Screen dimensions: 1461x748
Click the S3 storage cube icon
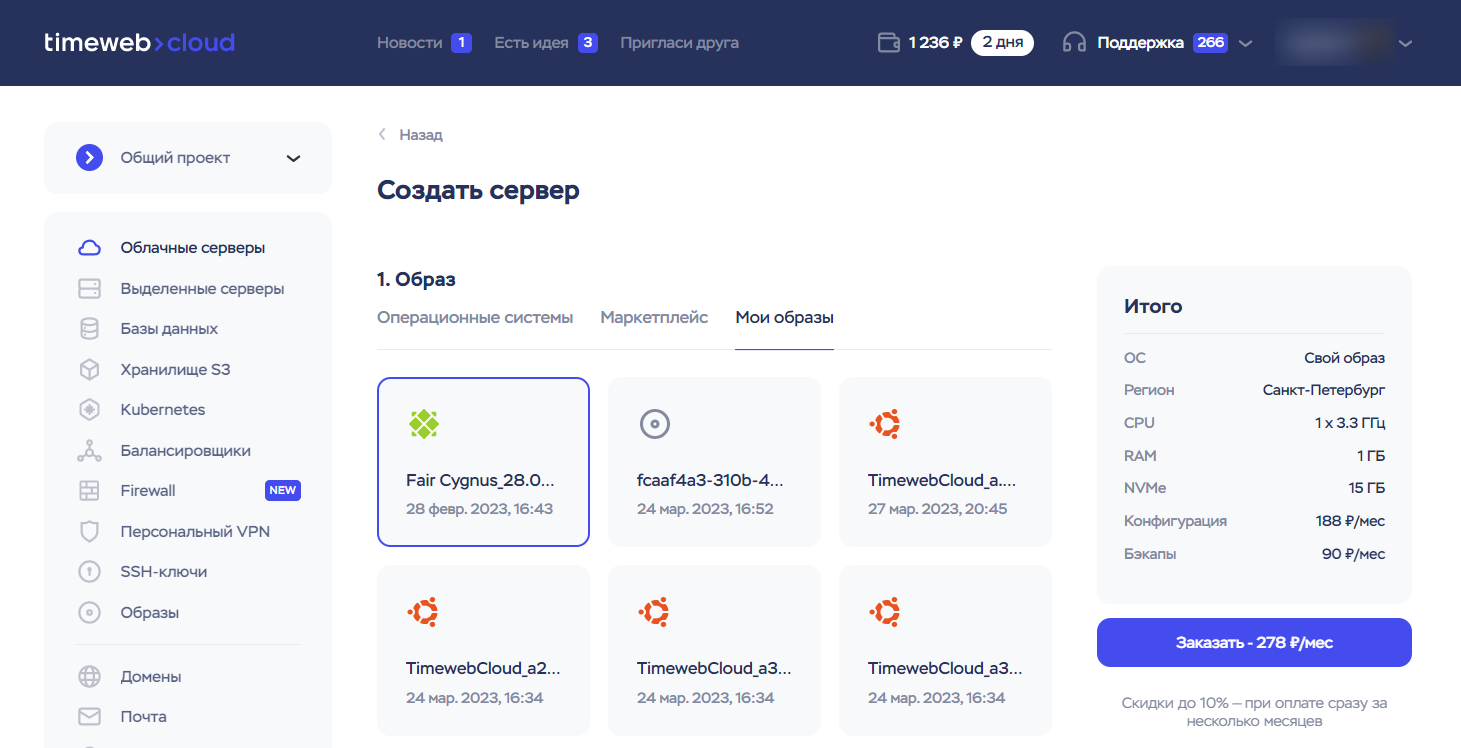click(90, 370)
